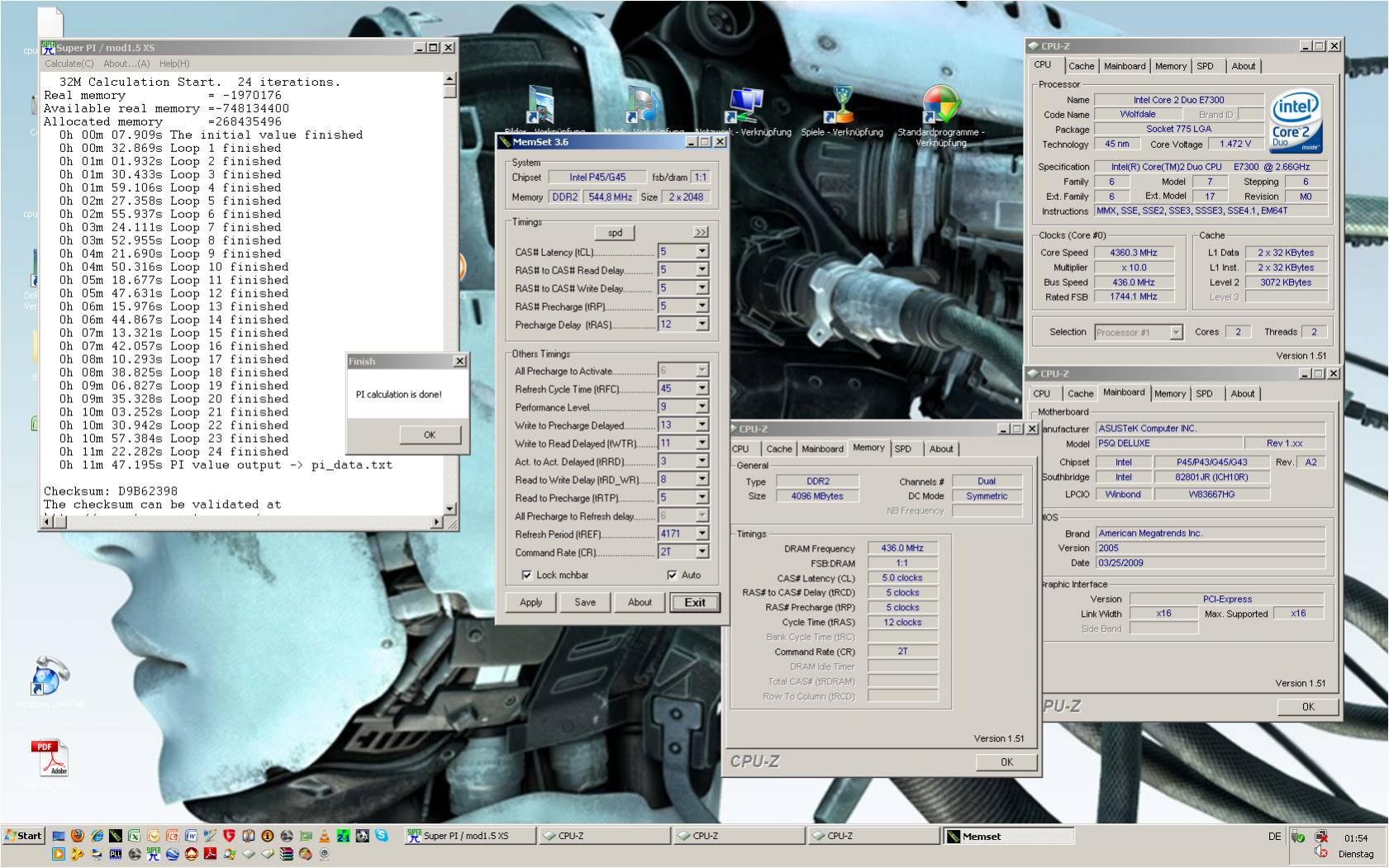Open VLC media player from quick launch
The height and width of the screenshot is (868, 1389).
coord(324,836)
